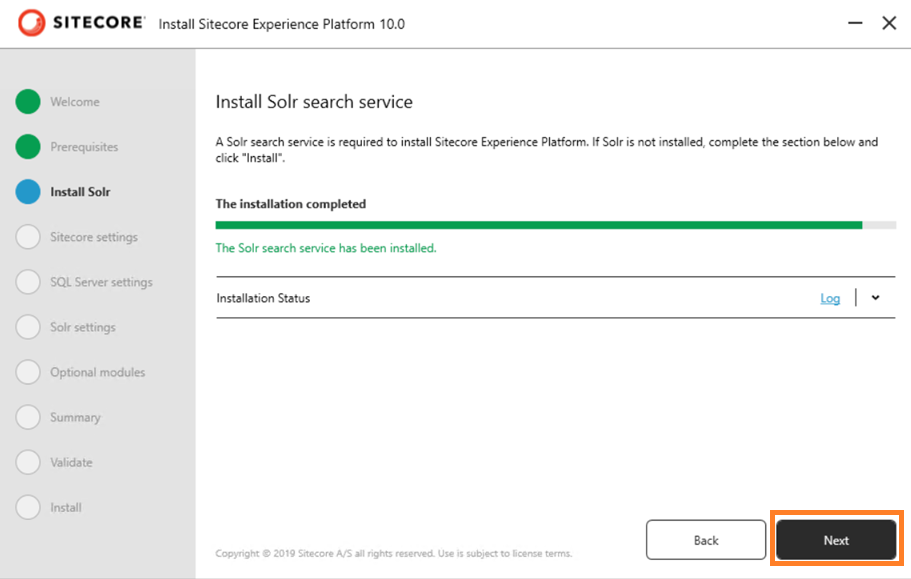The image size is (911, 579).
Task: Select the SQL Server settings step label
Action: pyautogui.click(x=101, y=282)
